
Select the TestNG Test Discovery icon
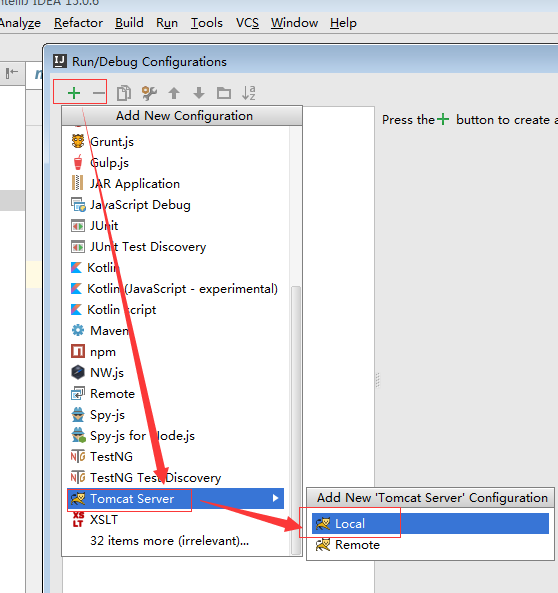pos(78,477)
